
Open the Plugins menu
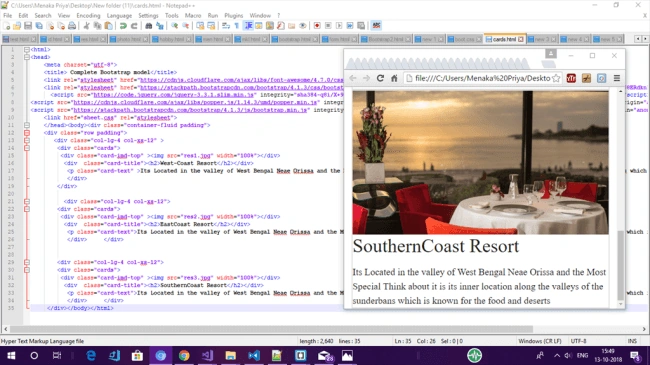point(233,15)
